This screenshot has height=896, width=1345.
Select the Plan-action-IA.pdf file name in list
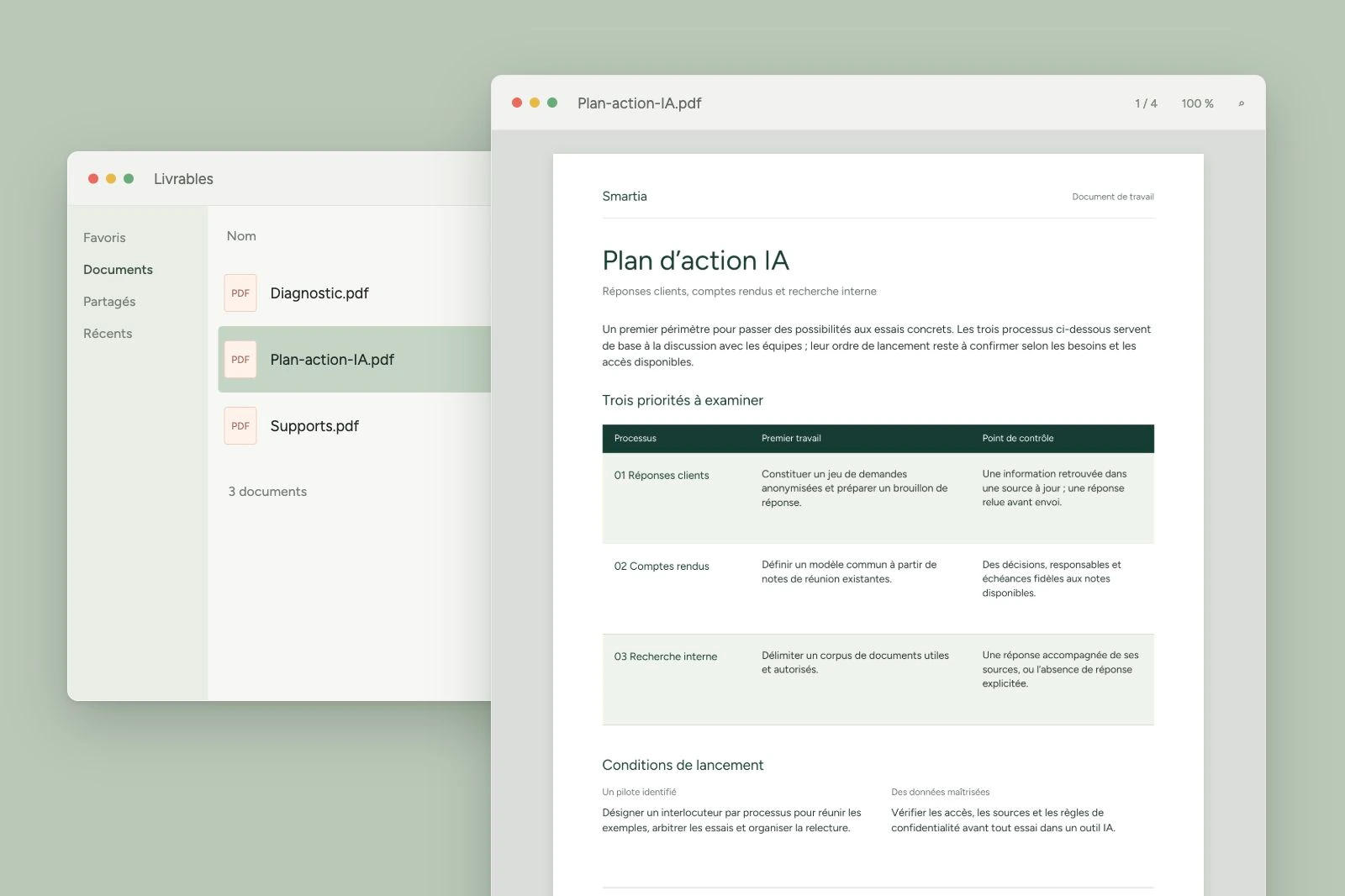coord(332,360)
